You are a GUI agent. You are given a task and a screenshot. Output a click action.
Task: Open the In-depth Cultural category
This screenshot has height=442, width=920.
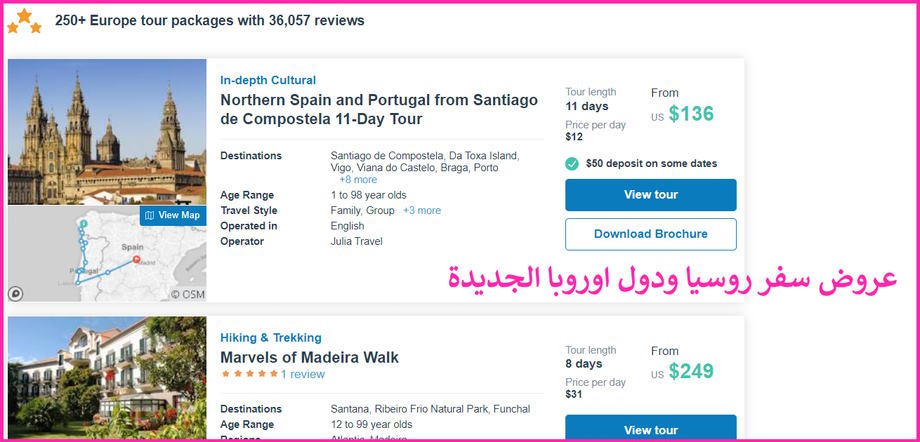pyautogui.click(x=268, y=80)
